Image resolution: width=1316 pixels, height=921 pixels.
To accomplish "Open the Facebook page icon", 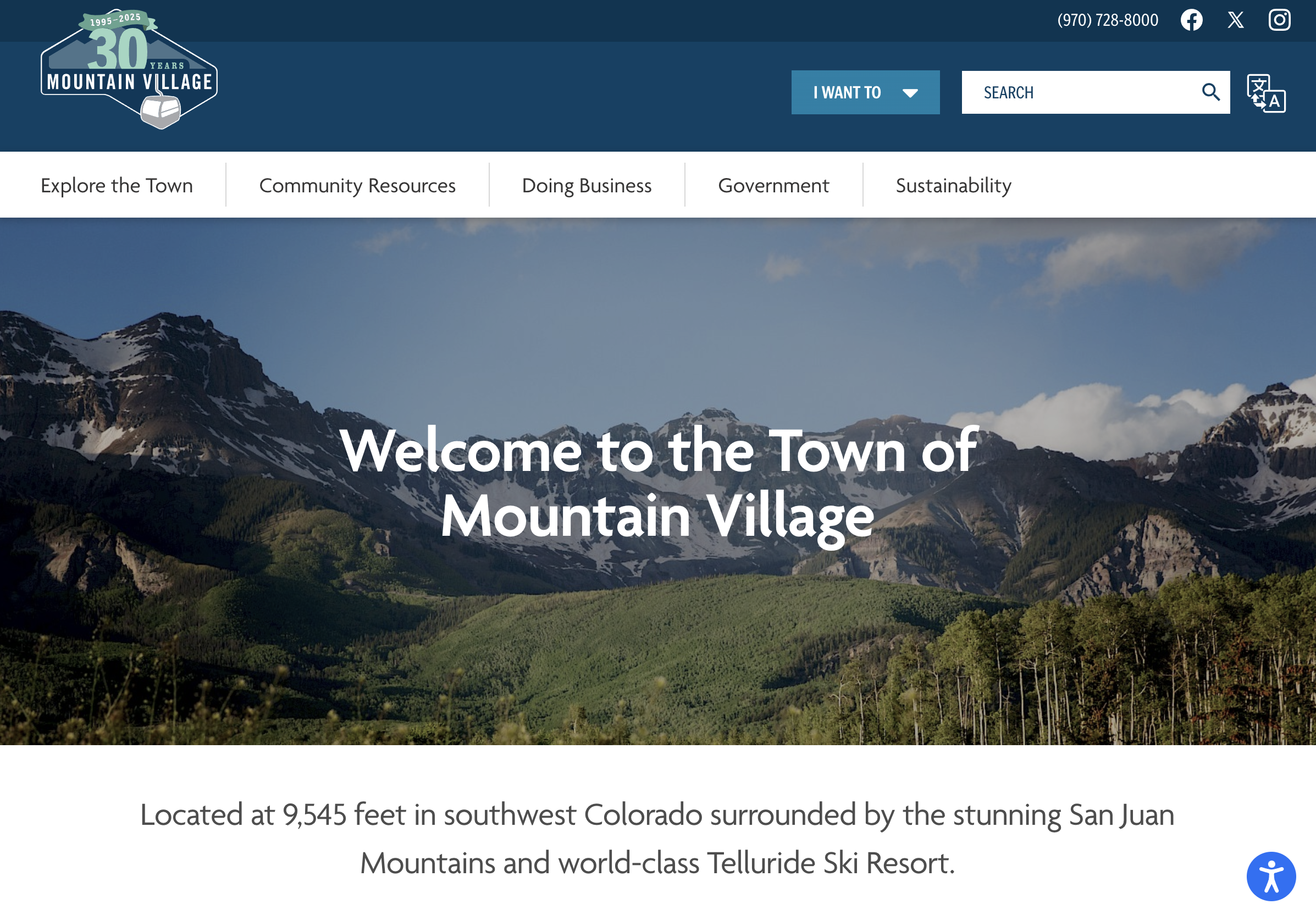I will [x=1191, y=20].
